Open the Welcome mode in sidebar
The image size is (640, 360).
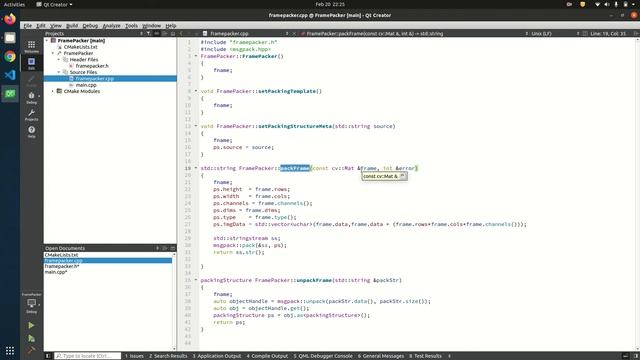pyautogui.click(x=31, y=47)
